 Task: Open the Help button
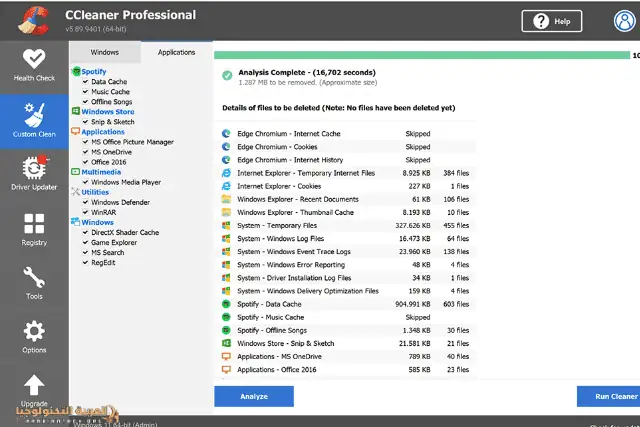552,21
